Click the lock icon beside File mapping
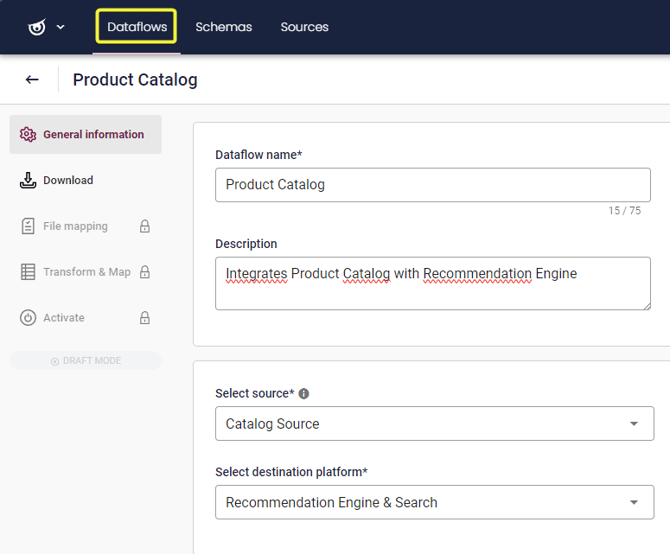Image resolution: width=670 pixels, height=554 pixels. (145, 226)
